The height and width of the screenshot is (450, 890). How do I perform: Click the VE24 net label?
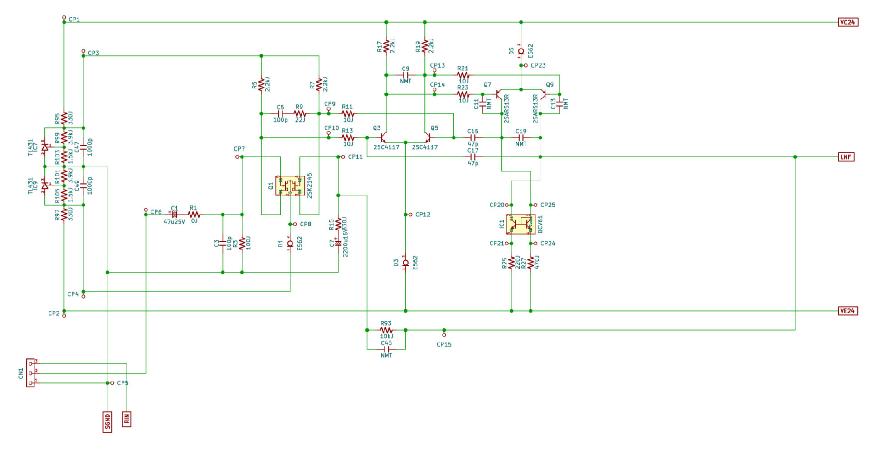(849, 311)
